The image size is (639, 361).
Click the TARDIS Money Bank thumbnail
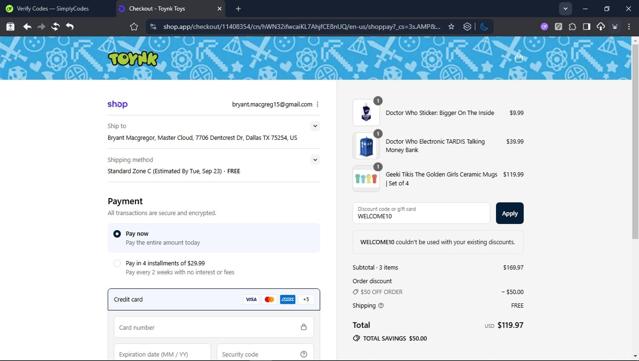point(366,145)
